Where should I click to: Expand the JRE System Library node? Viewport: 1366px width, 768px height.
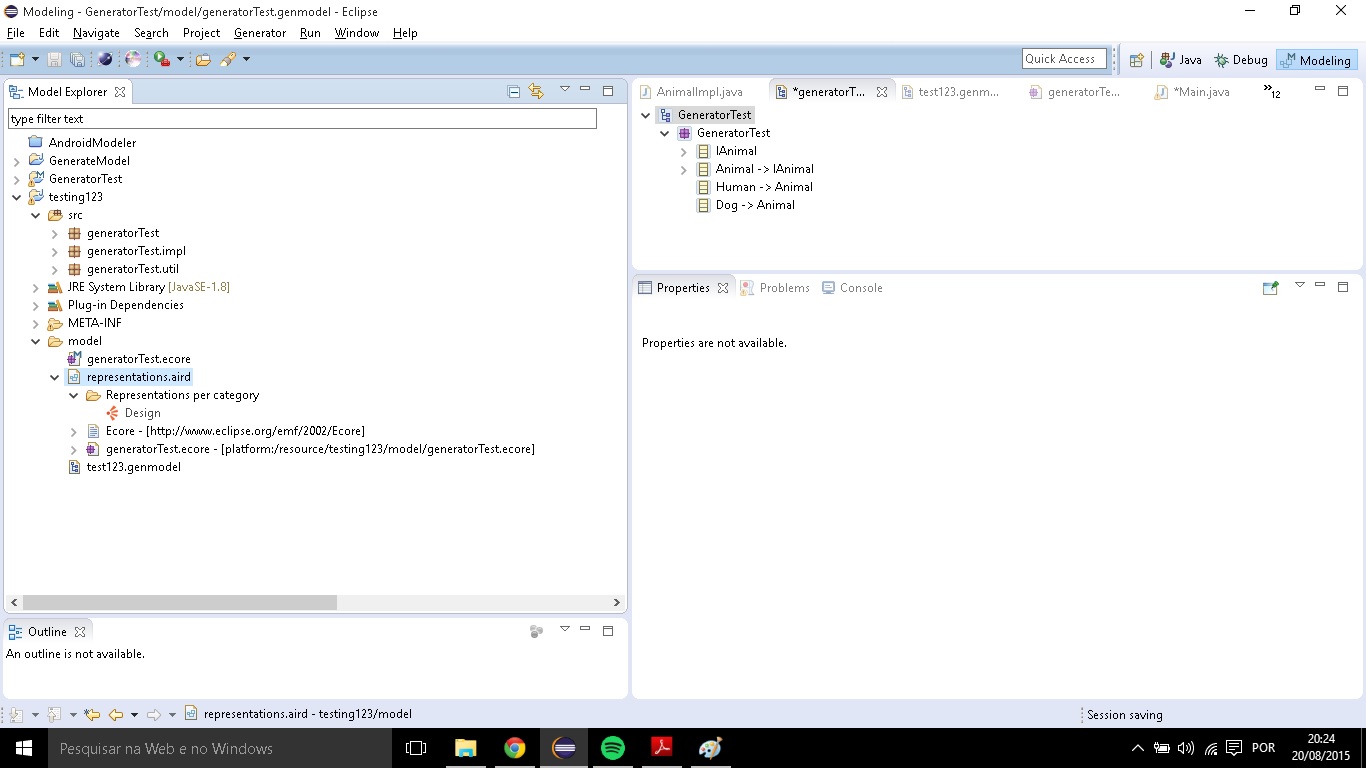[36, 287]
